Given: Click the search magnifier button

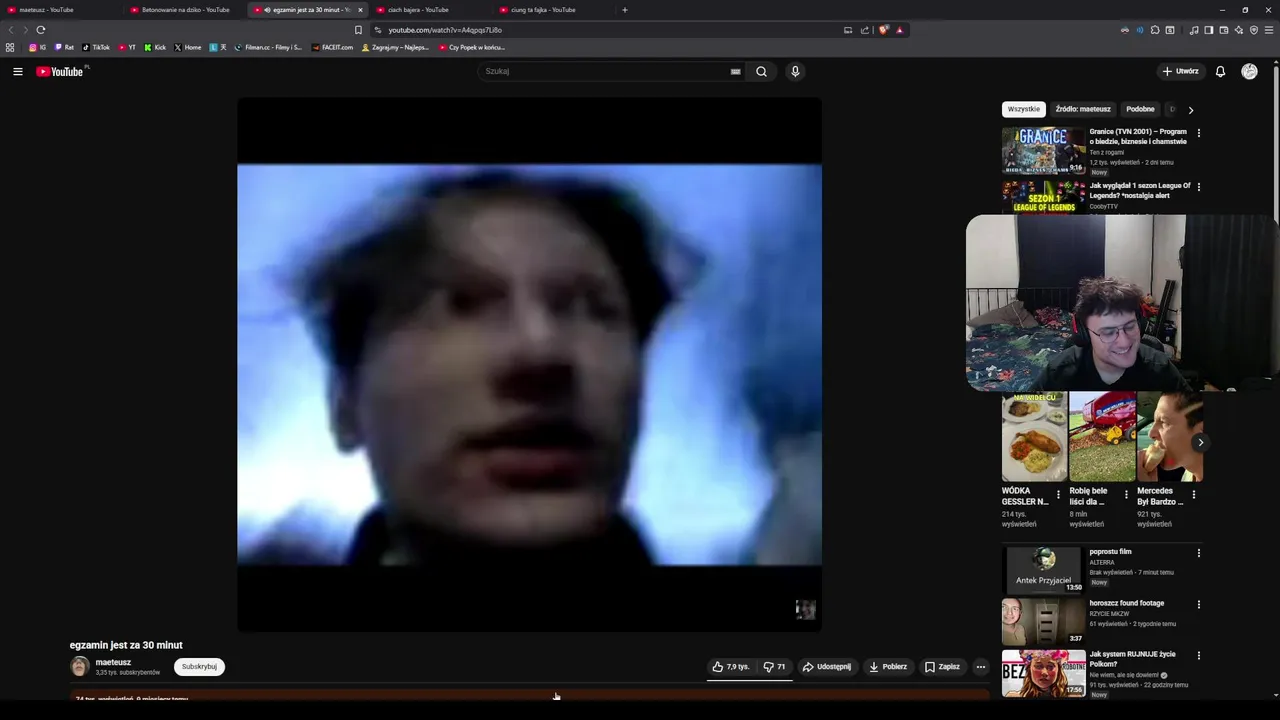Looking at the screenshot, I should pyautogui.click(x=761, y=71).
